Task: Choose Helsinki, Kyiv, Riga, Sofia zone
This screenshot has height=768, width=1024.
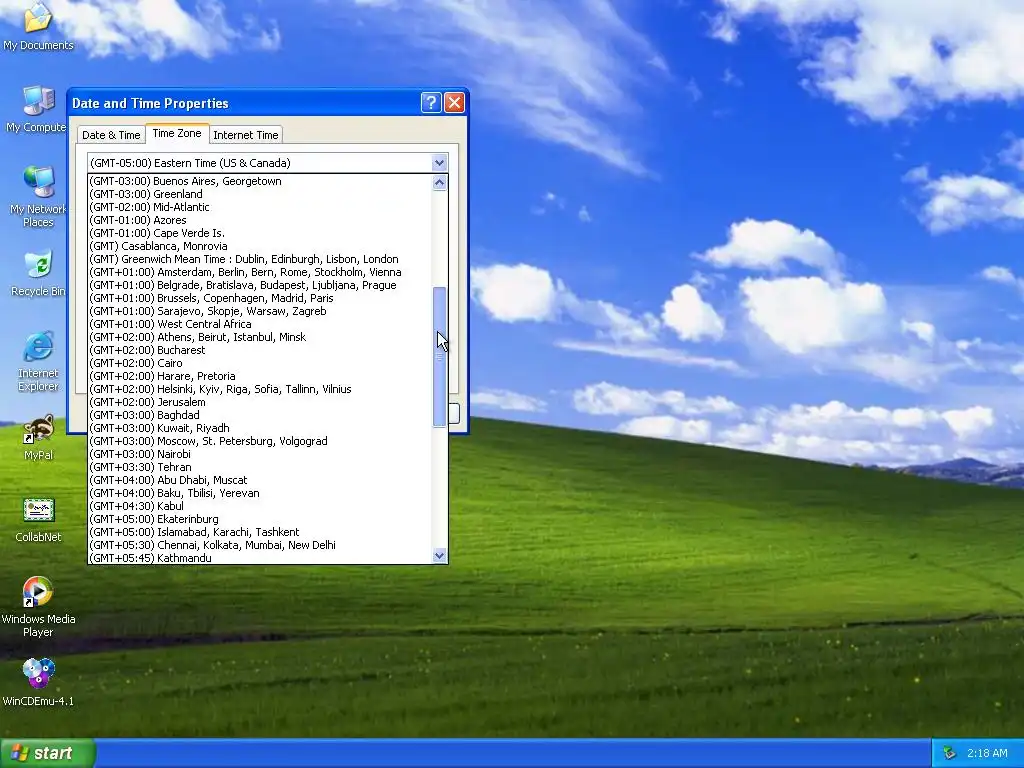Action: (260, 389)
